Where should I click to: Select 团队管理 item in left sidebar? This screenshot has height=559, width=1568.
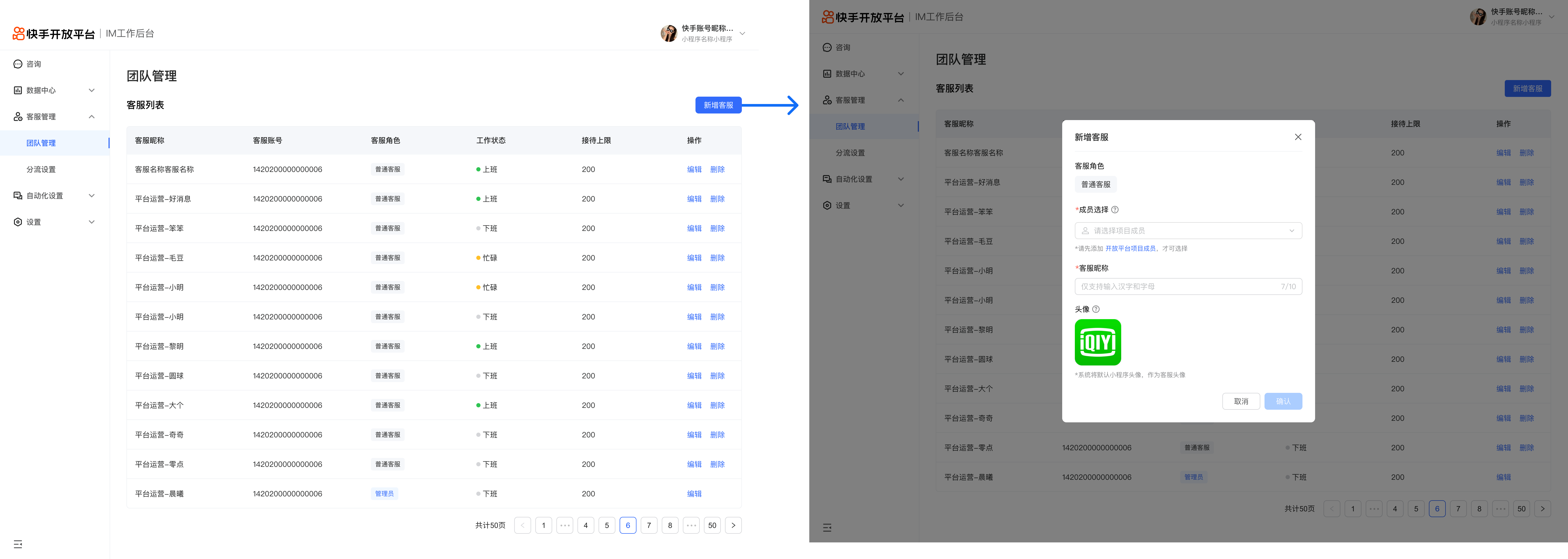pyautogui.click(x=41, y=143)
